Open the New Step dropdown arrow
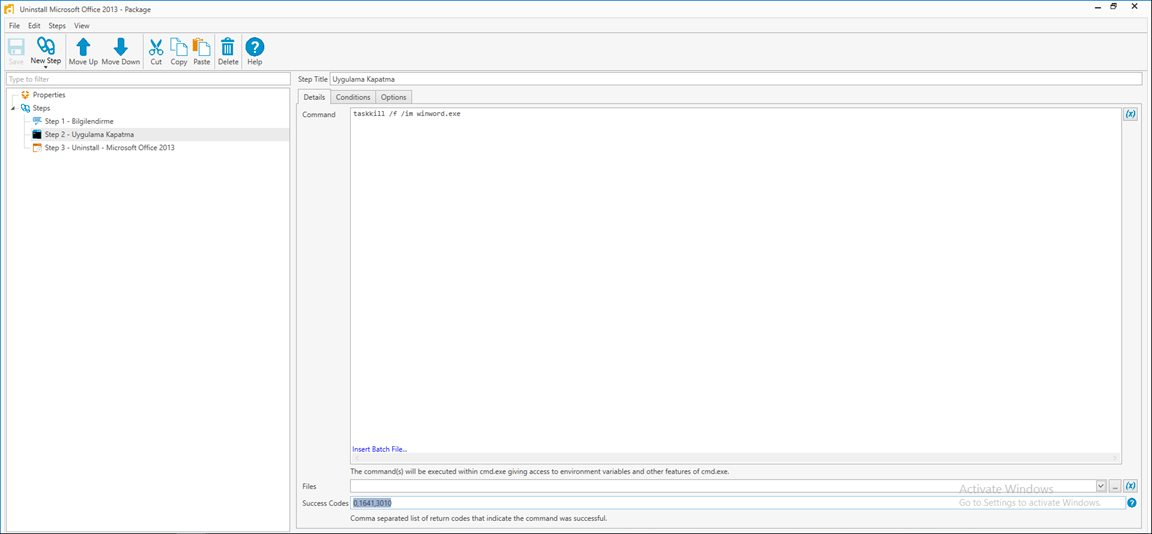This screenshot has height=534, width=1152. pyautogui.click(x=46, y=67)
